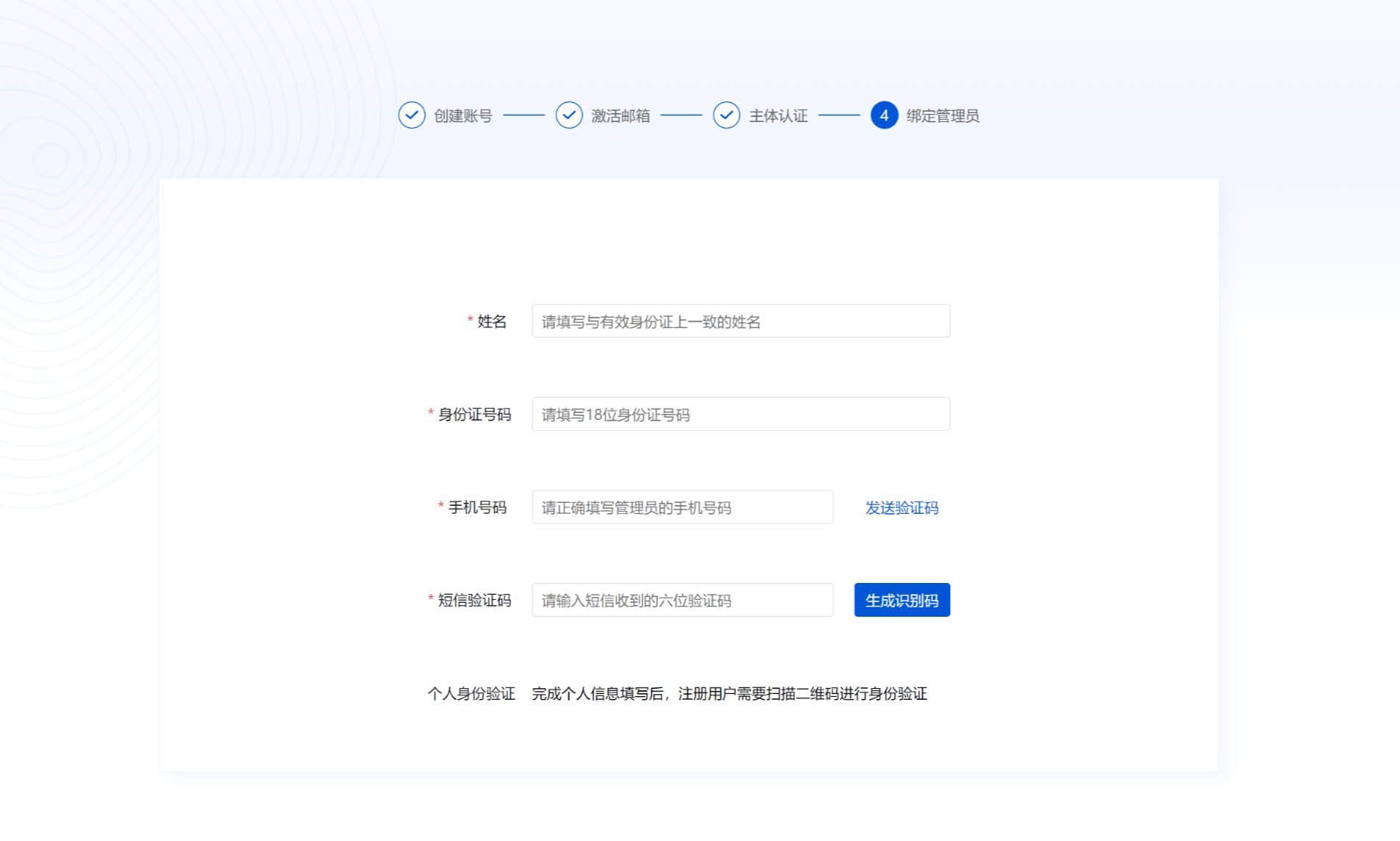Click the checkmark icon beside 激活邮箱
The image size is (1400, 841).
[x=569, y=115]
